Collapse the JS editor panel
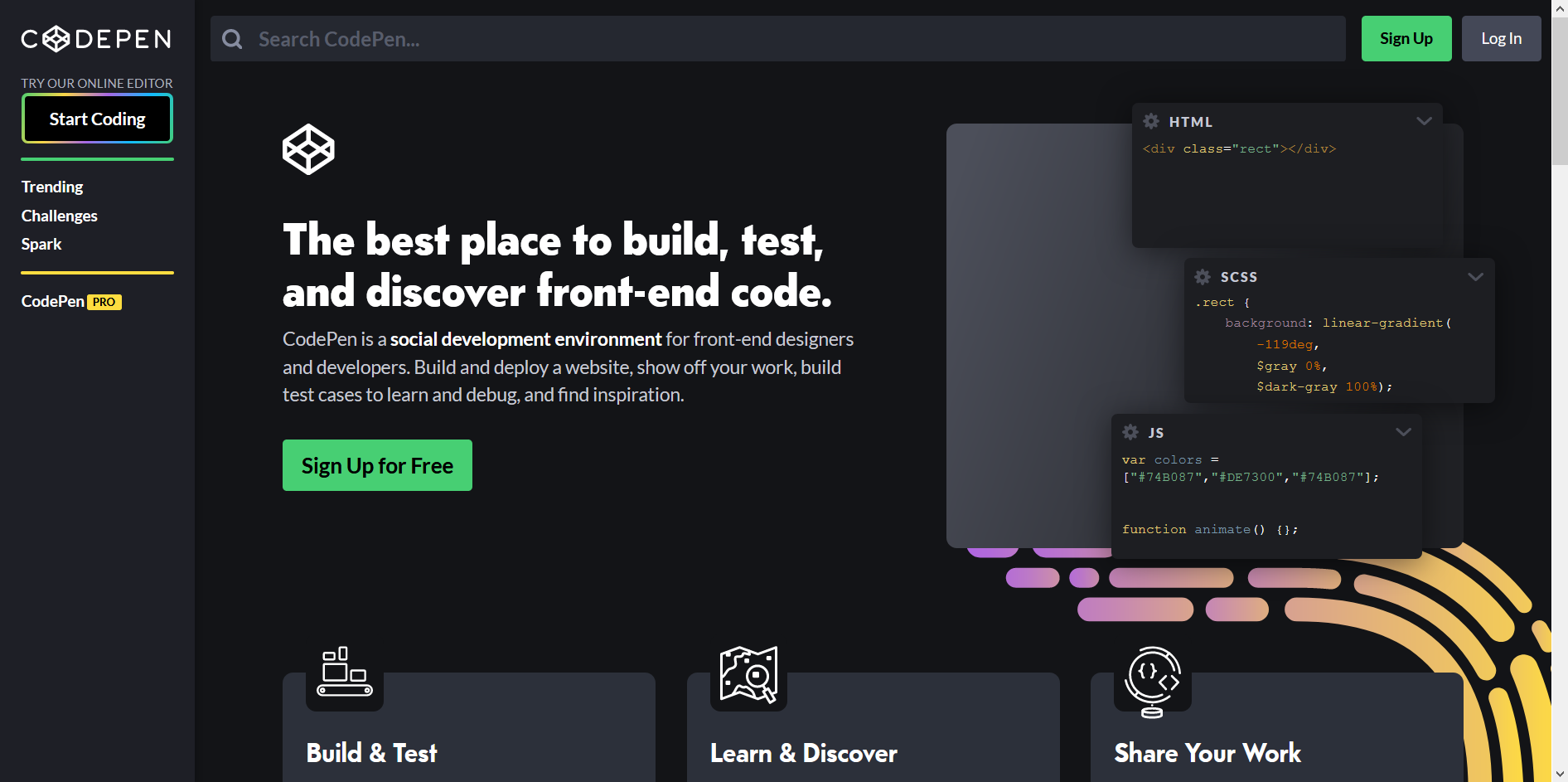 [1403, 431]
